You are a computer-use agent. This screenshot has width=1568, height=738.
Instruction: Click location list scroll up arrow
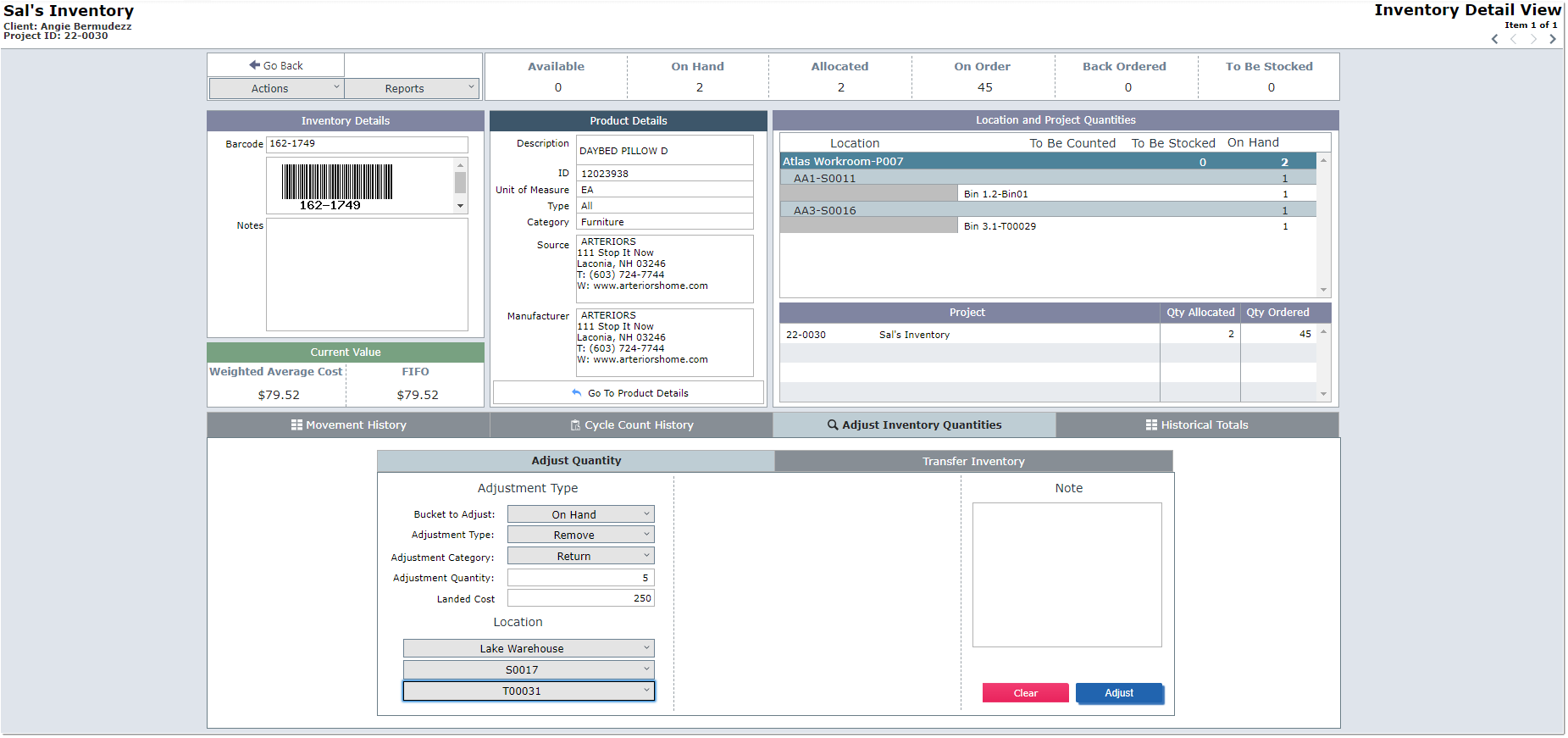pyautogui.click(x=1323, y=160)
